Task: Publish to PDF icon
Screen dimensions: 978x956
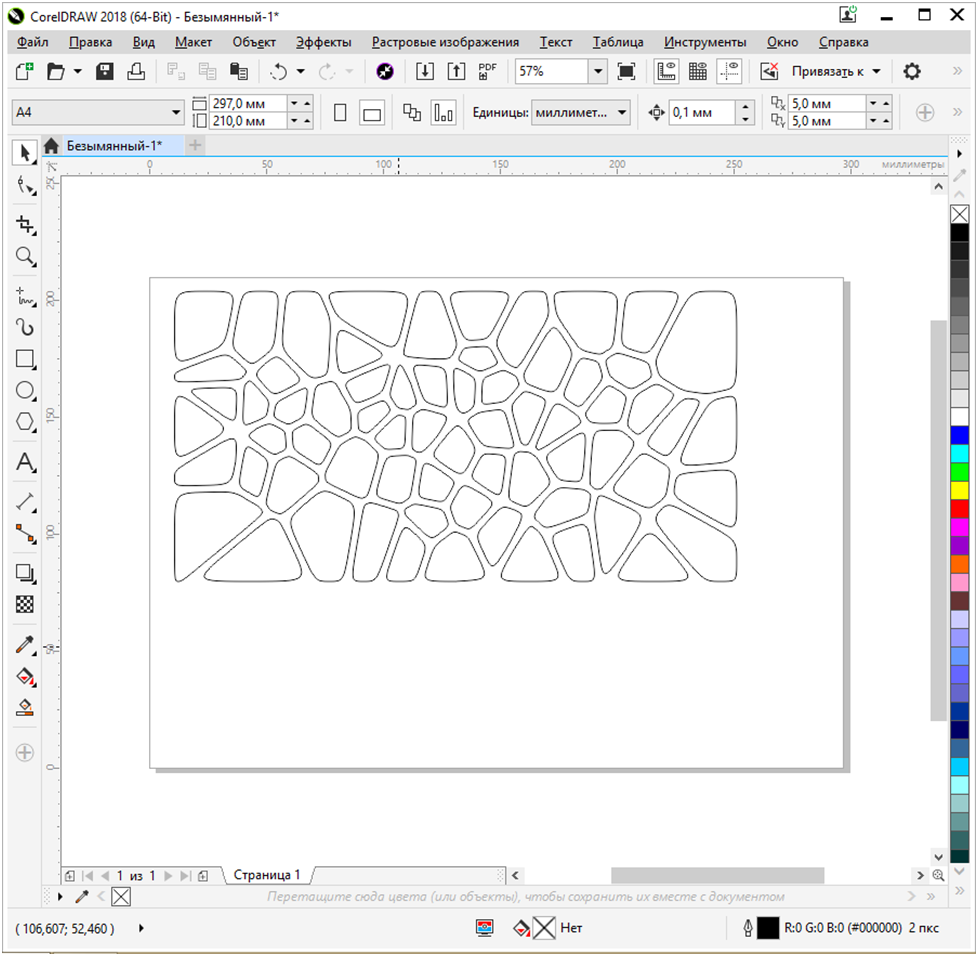Action: click(x=487, y=71)
